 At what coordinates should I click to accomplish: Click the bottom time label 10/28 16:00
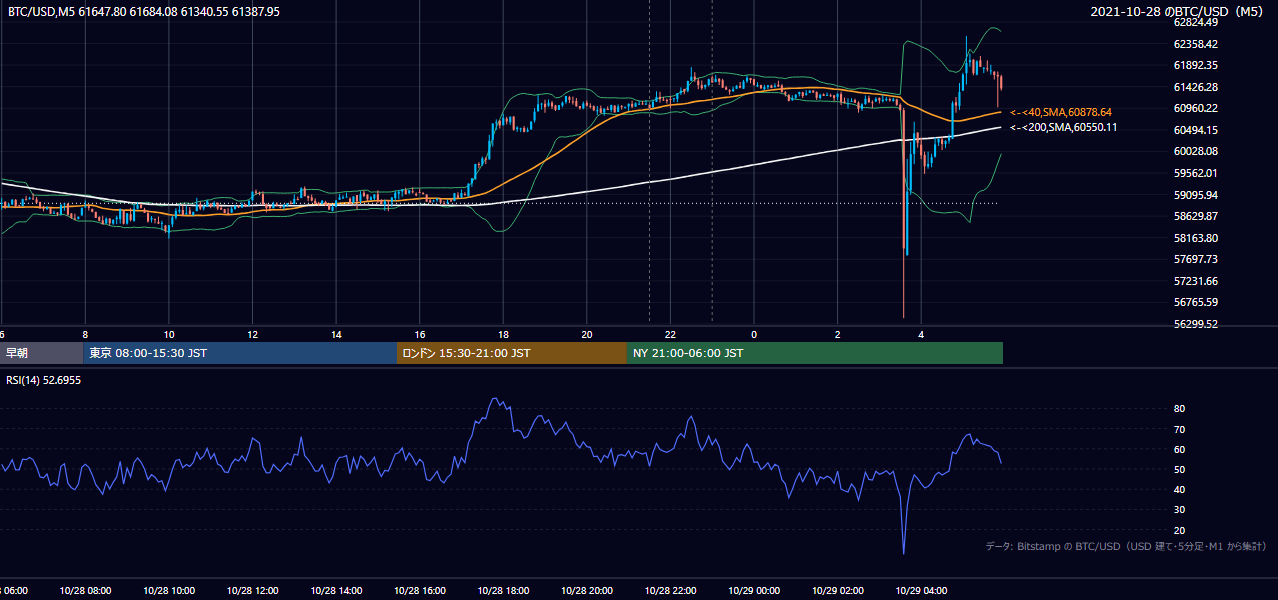pyautogui.click(x=419, y=591)
